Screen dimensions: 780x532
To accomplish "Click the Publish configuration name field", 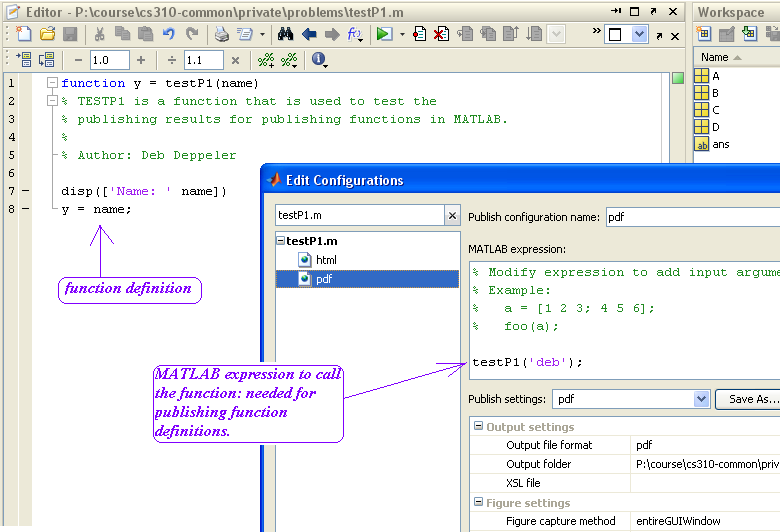I will click(x=692, y=216).
